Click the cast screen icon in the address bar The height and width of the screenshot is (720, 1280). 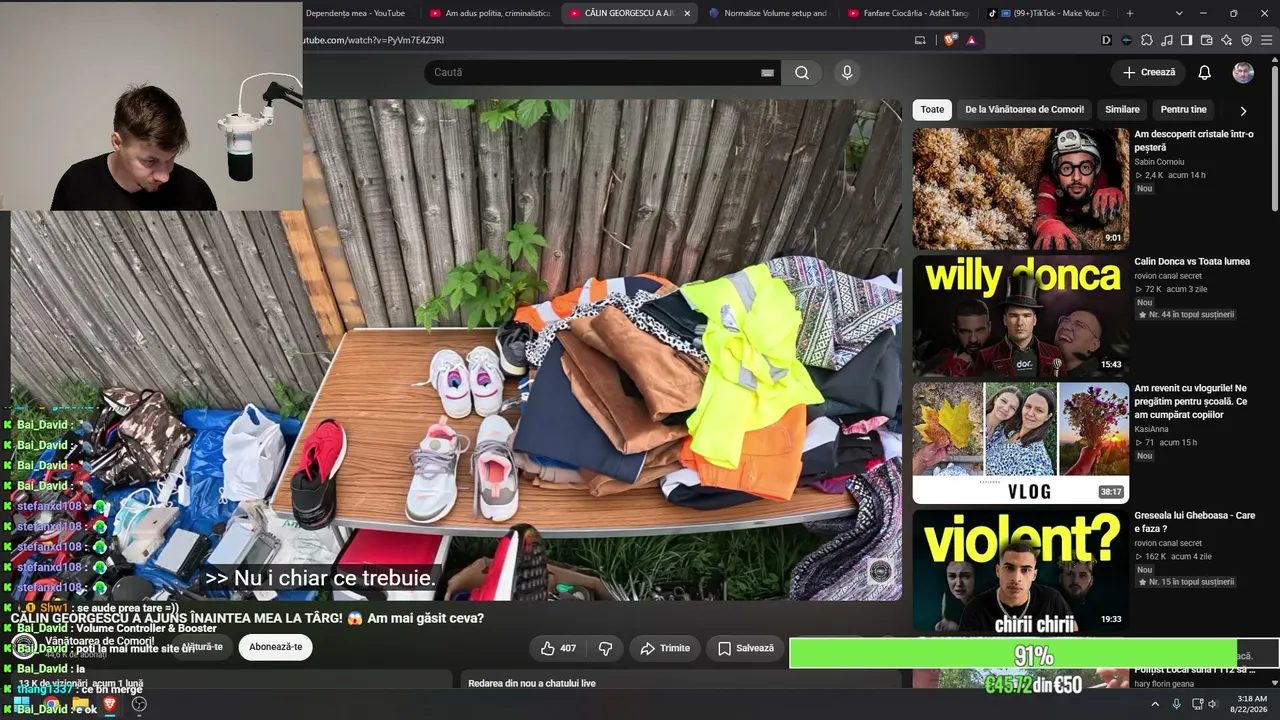(920, 40)
